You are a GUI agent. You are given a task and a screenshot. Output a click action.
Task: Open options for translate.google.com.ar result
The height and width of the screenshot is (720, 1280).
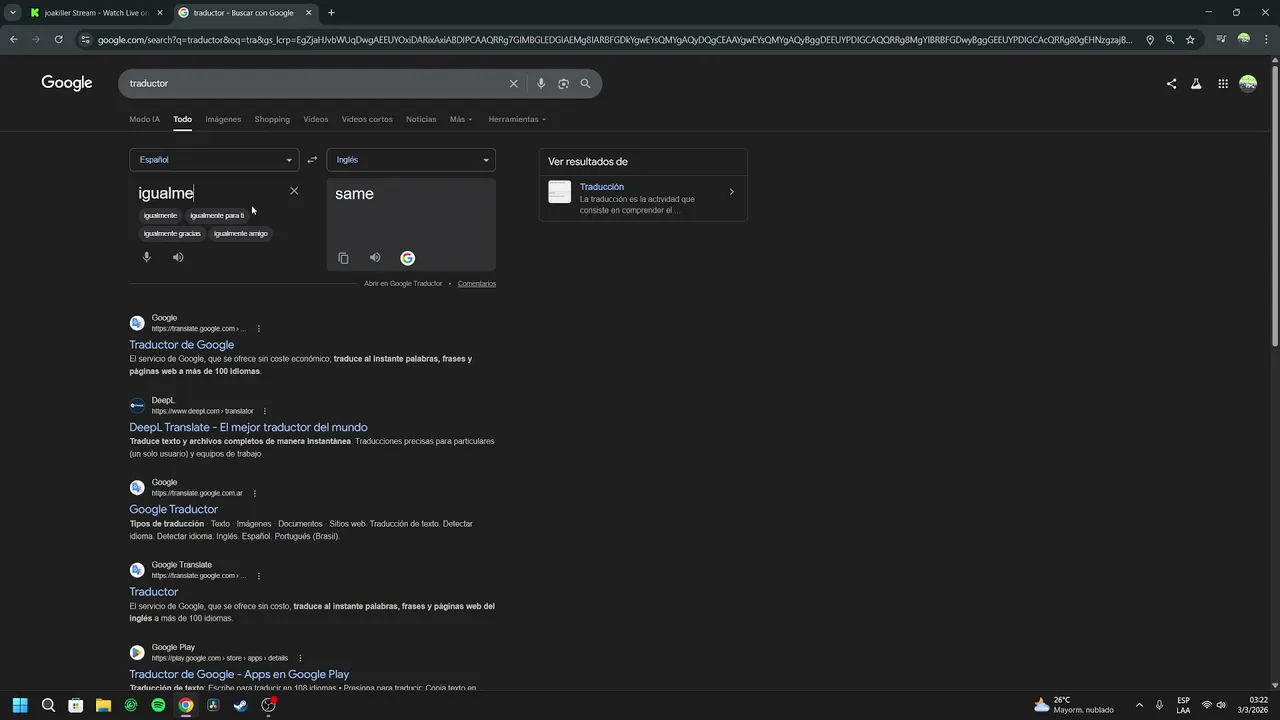255,493
